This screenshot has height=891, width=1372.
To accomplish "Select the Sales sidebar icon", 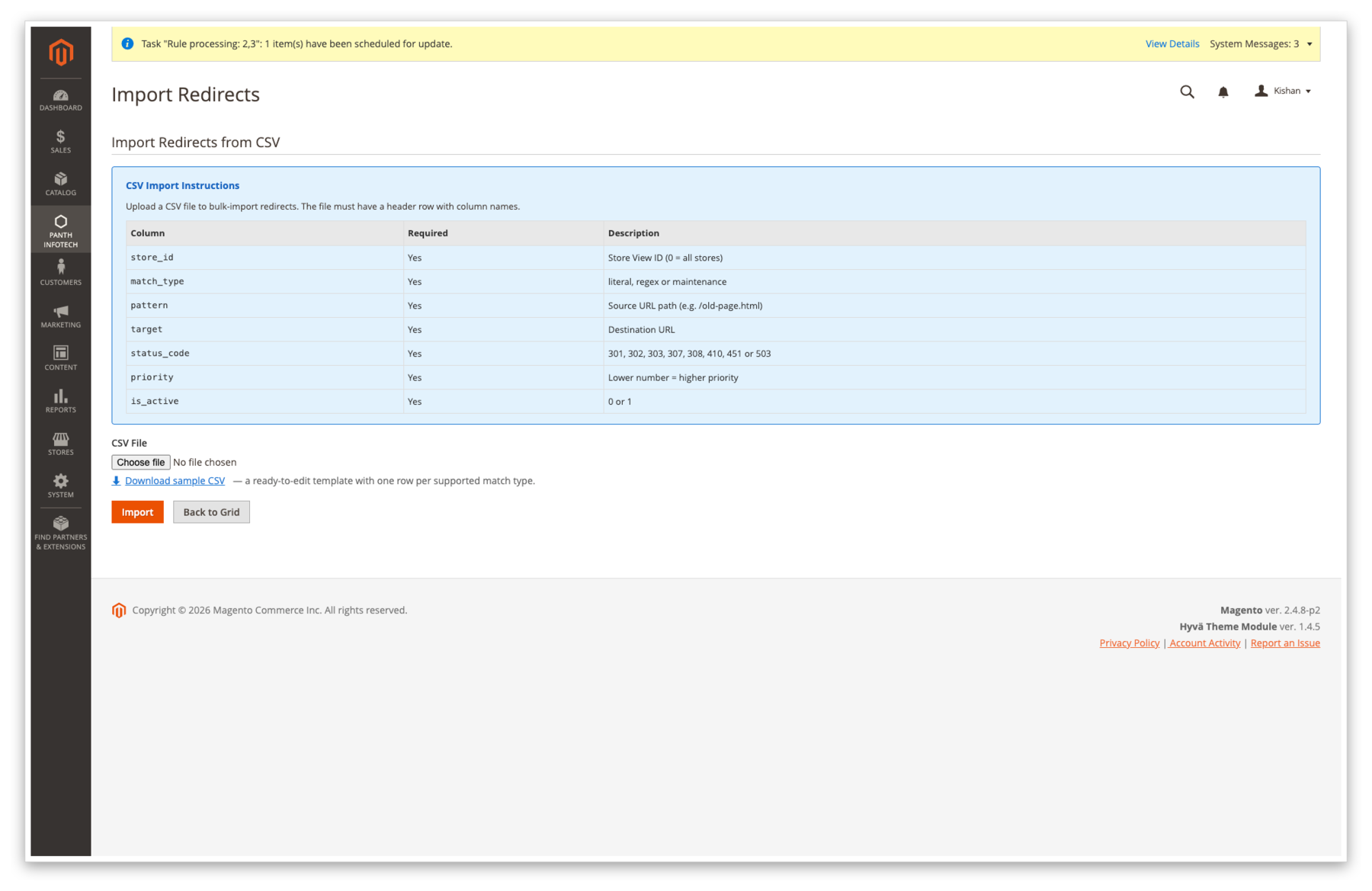I will pos(60,141).
